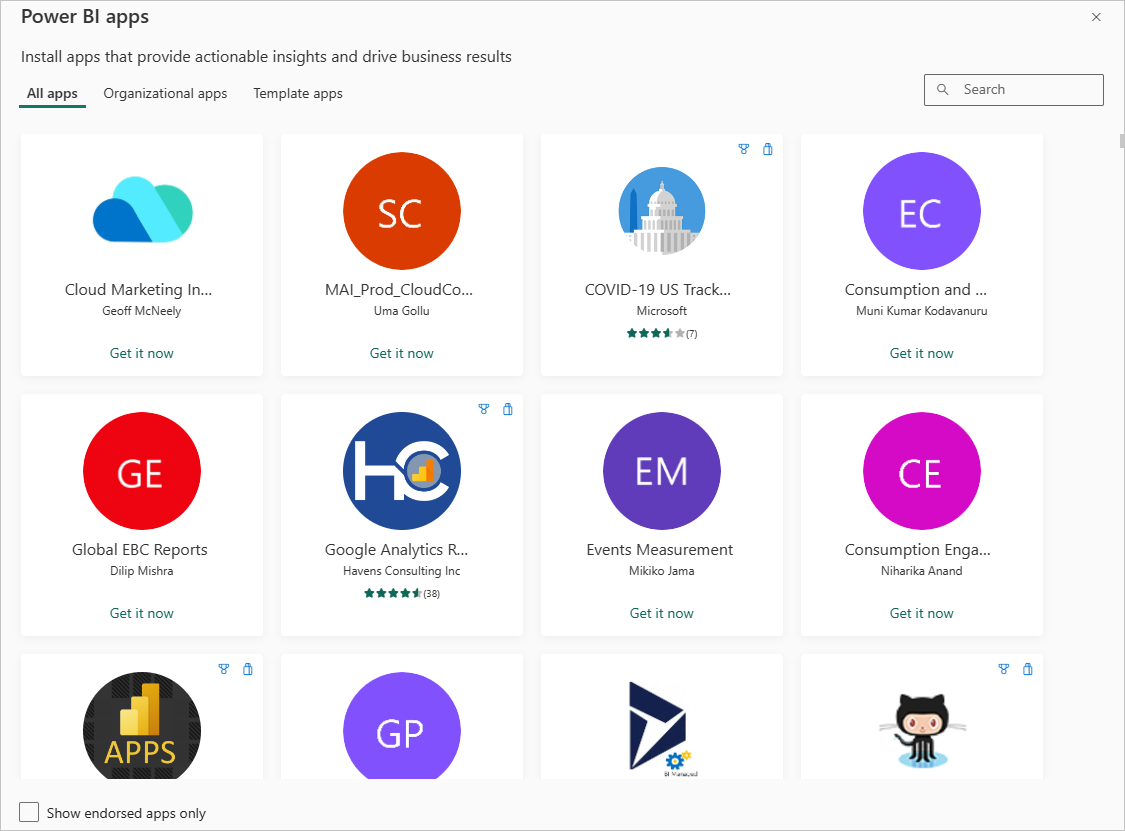Click publisher name Microsoft
1125x831 pixels.
point(662,311)
